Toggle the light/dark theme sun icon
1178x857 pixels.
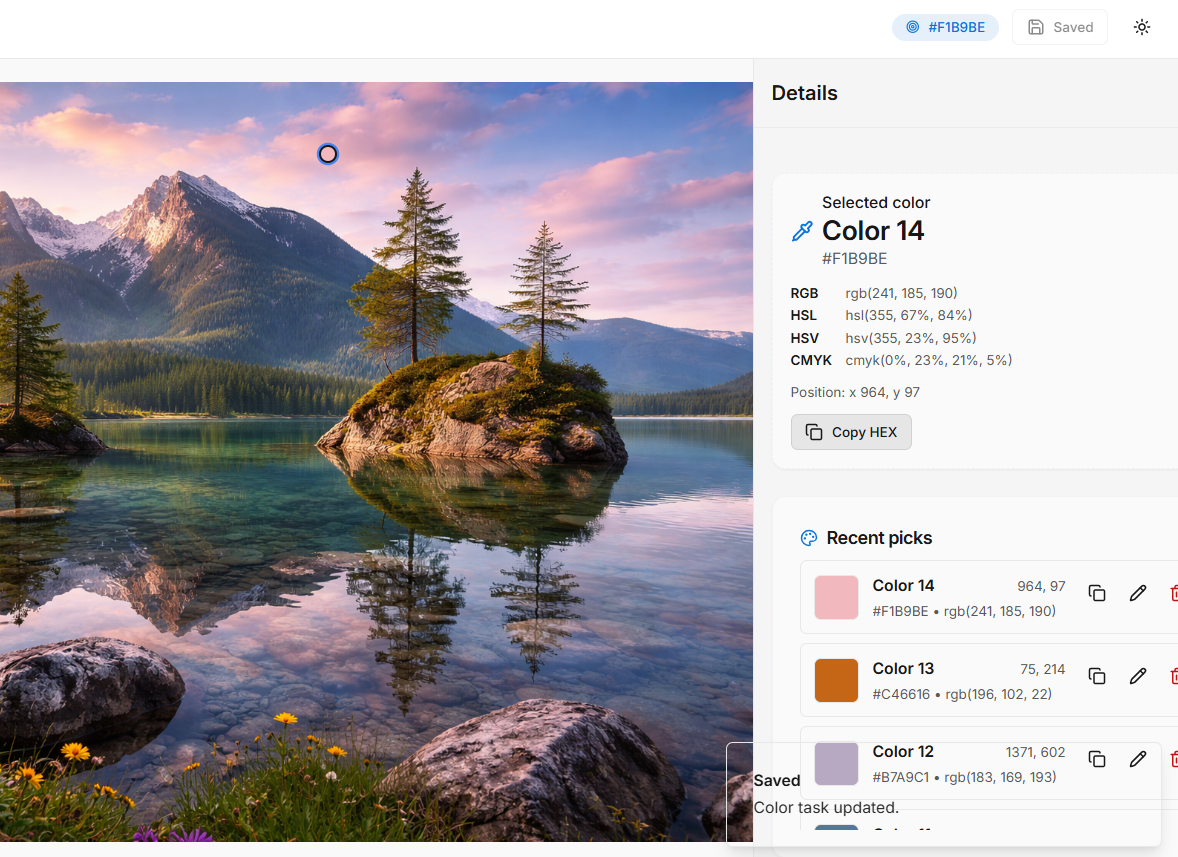pos(1142,27)
